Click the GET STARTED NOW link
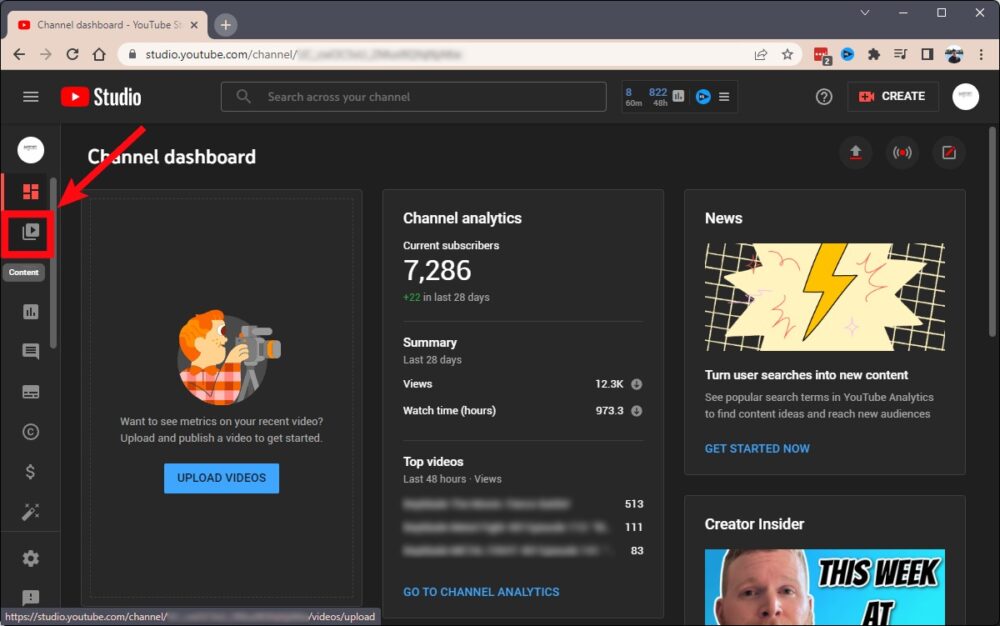Screen dimensions: 1000x626 point(757,449)
